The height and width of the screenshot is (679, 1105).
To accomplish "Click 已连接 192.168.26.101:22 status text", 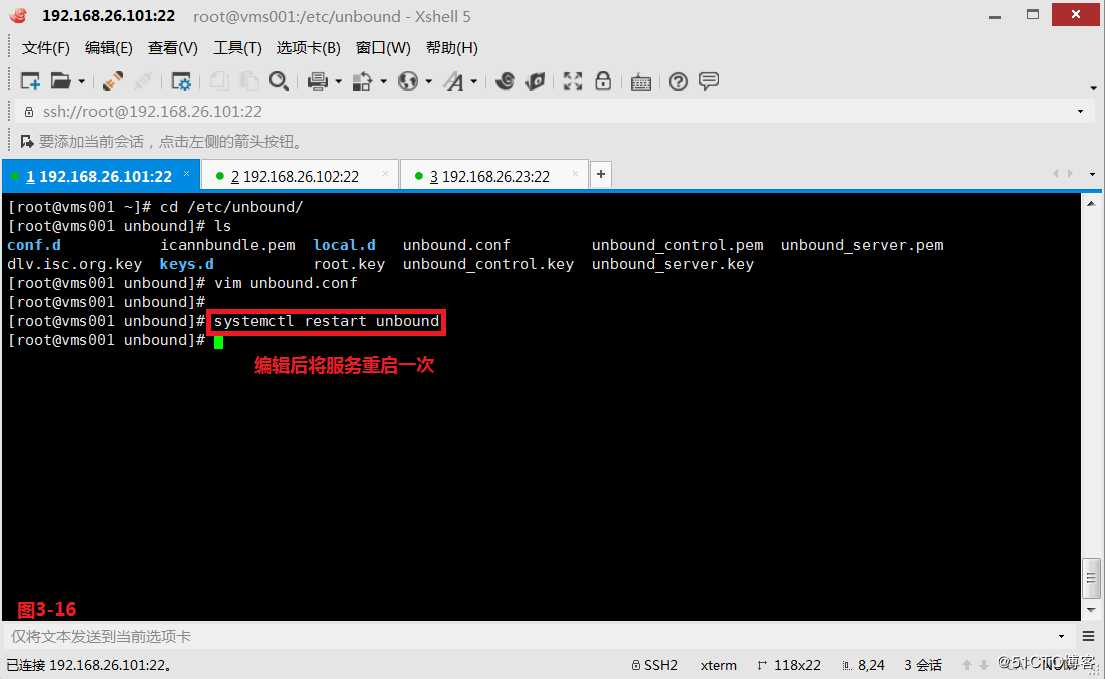I will (89, 666).
